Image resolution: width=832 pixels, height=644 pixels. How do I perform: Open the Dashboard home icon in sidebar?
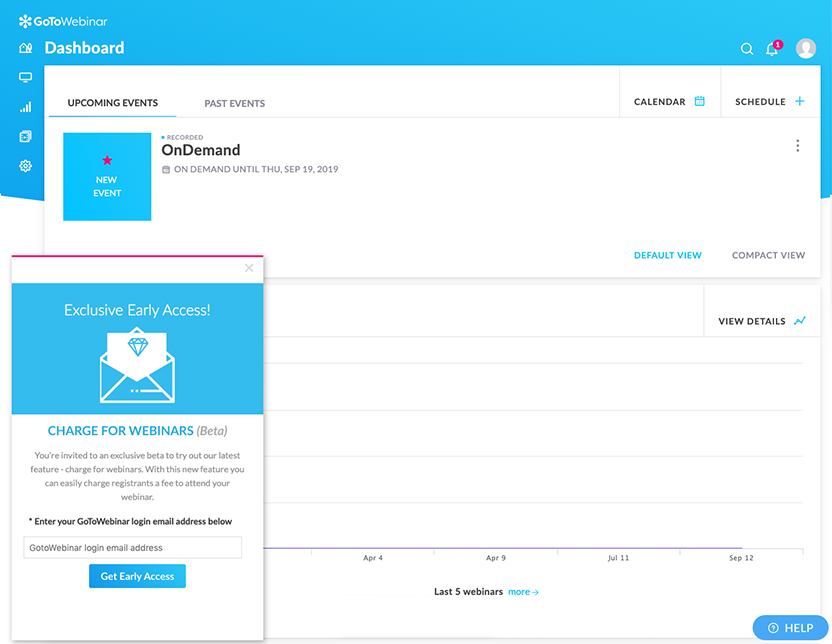25,48
